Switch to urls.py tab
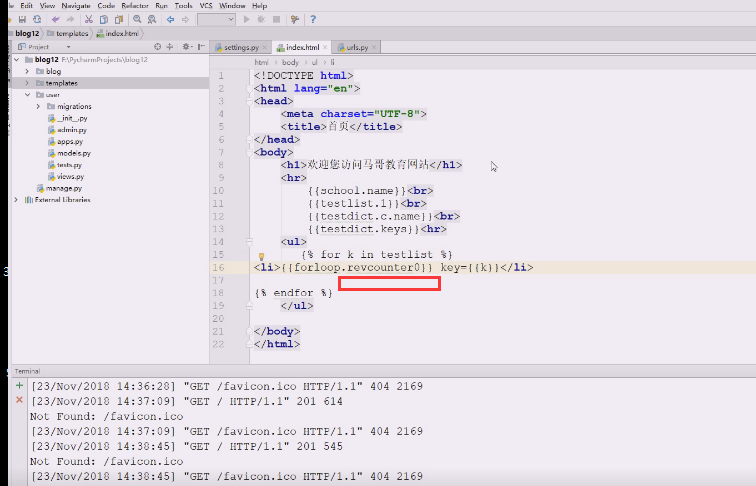The height and width of the screenshot is (486, 756). point(357,47)
